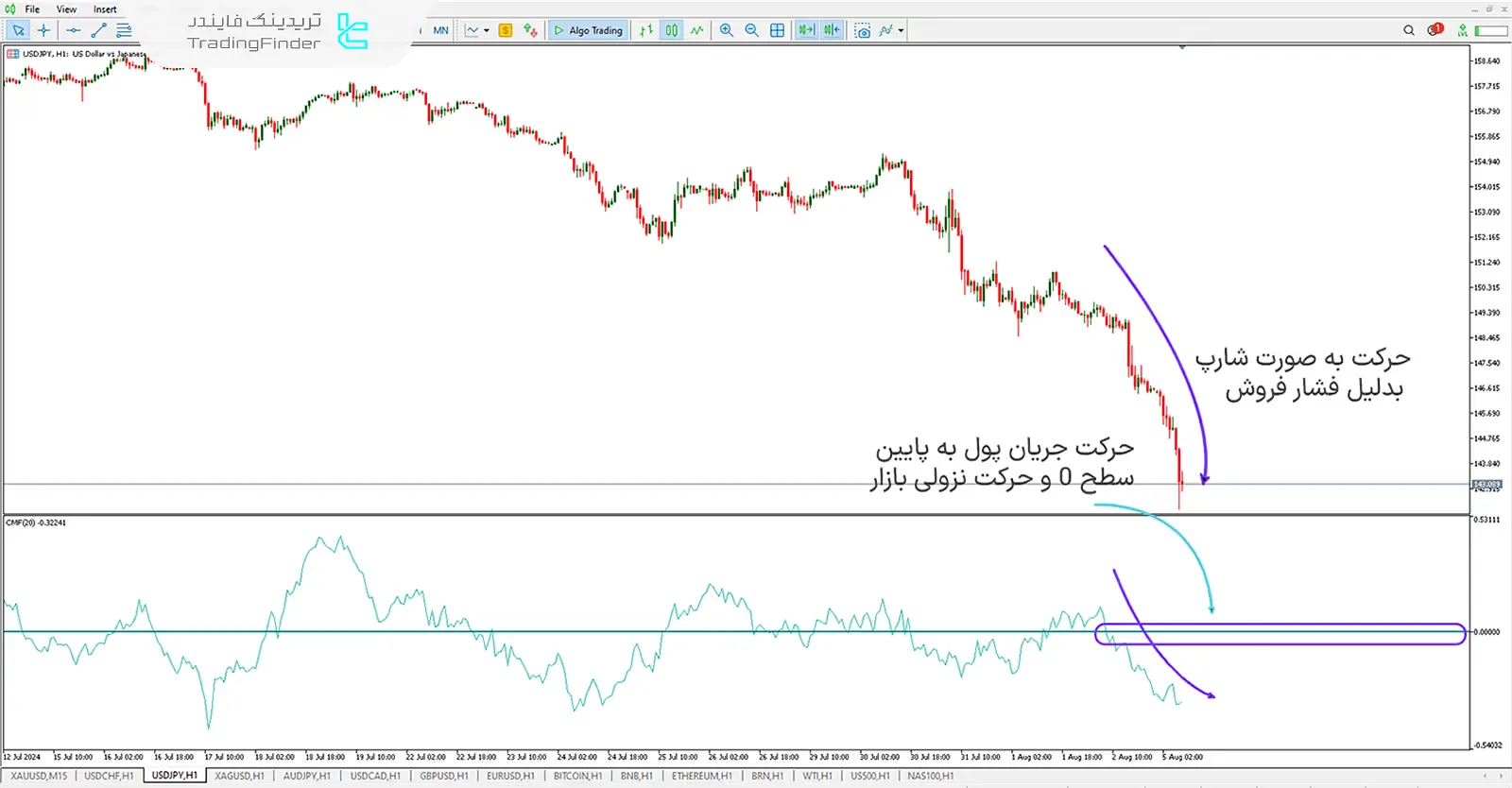Click the MetaTrader app logo icon
Image resolution: width=1512 pixels, height=788 pixels.
(x=10, y=9)
